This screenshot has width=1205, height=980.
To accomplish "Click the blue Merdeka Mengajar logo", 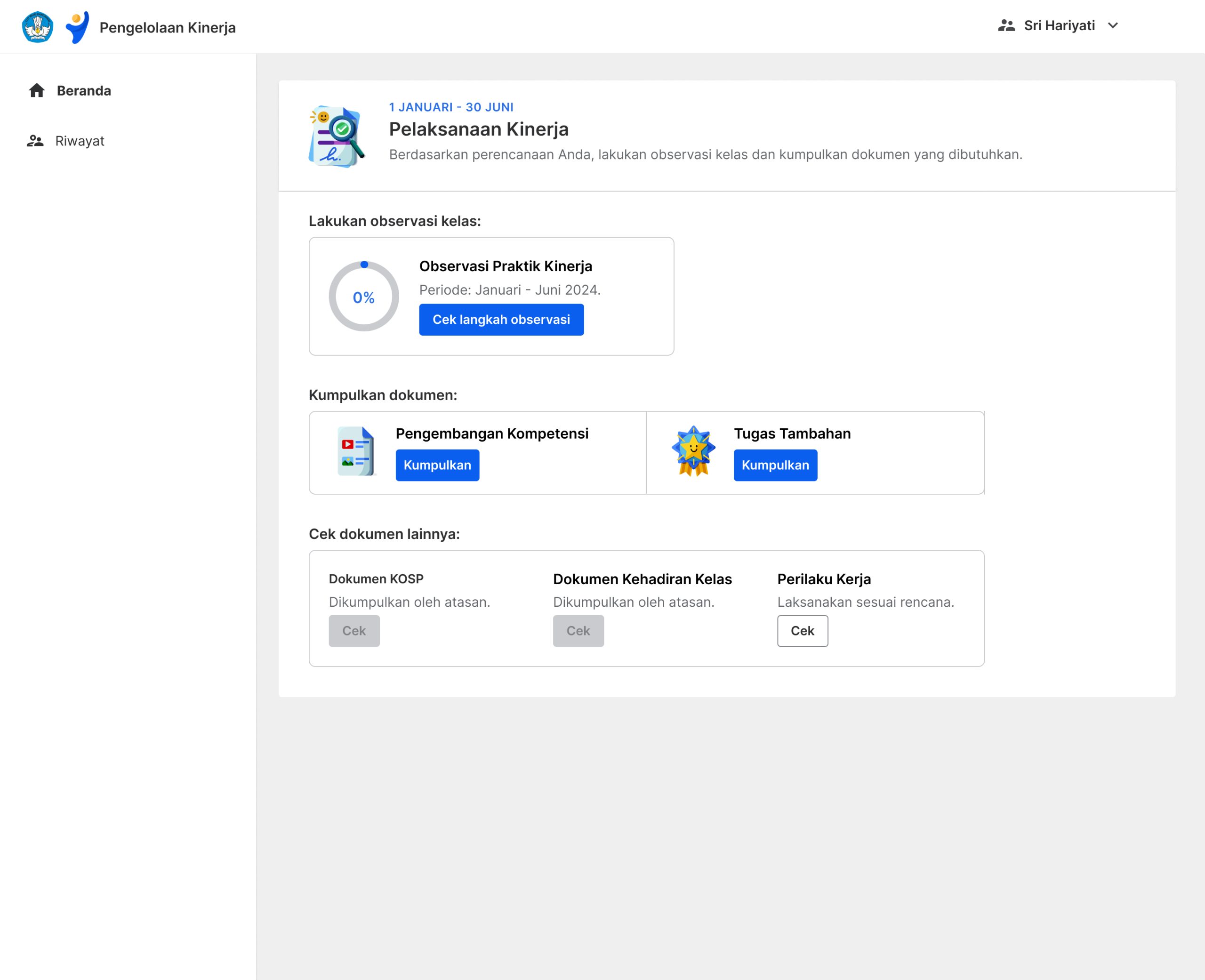I will pyautogui.click(x=77, y=27).
